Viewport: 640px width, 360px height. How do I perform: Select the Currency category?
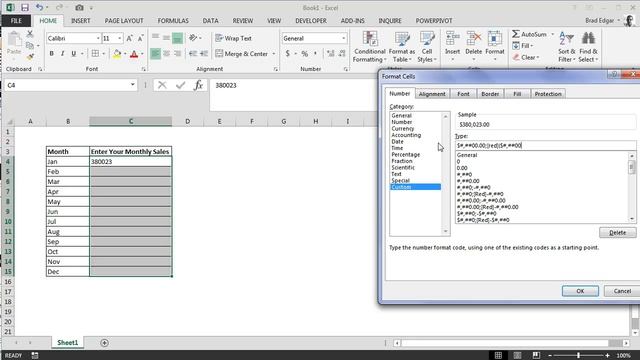point(402,129)
